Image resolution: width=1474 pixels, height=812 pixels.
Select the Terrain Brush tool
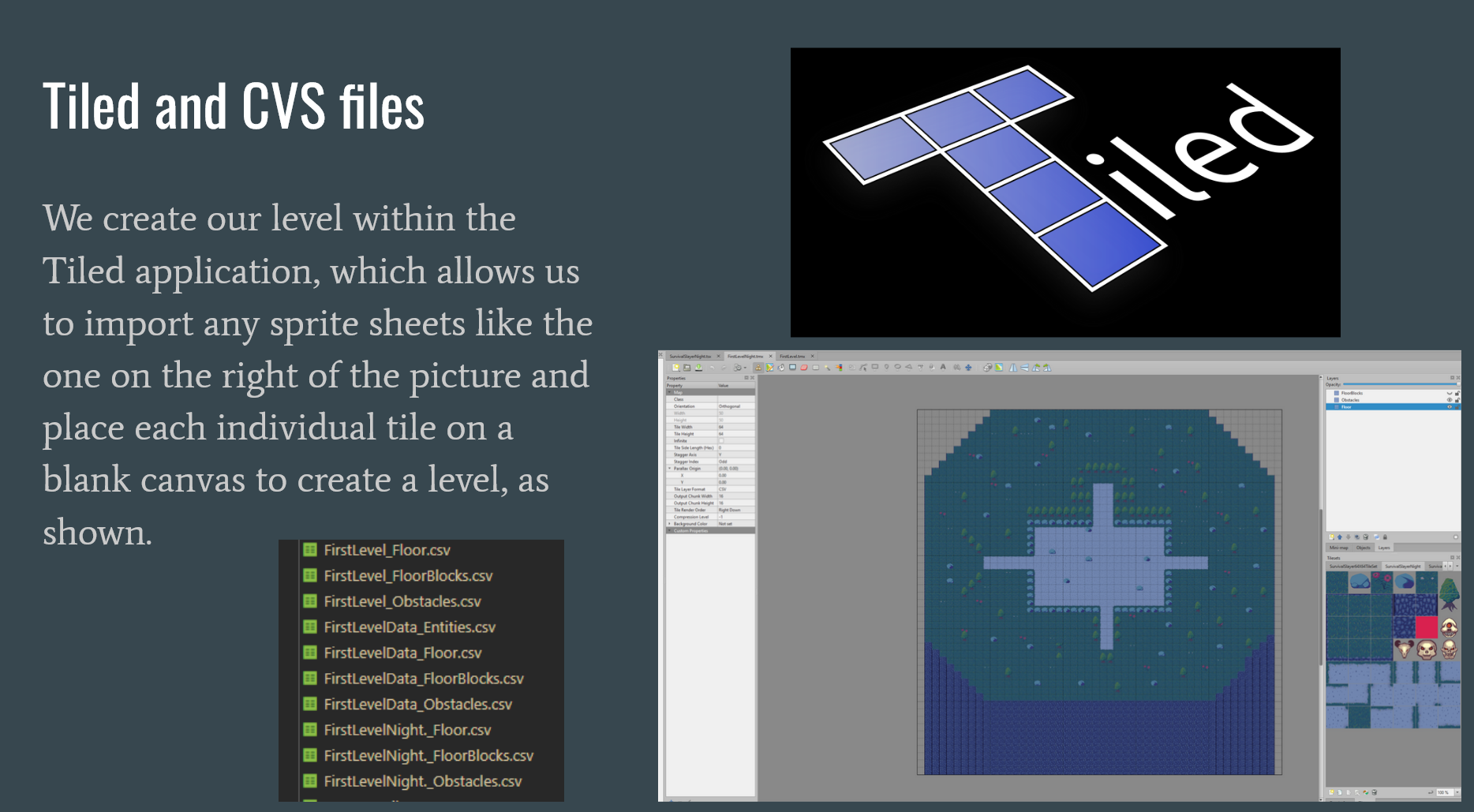coord(769,368)
